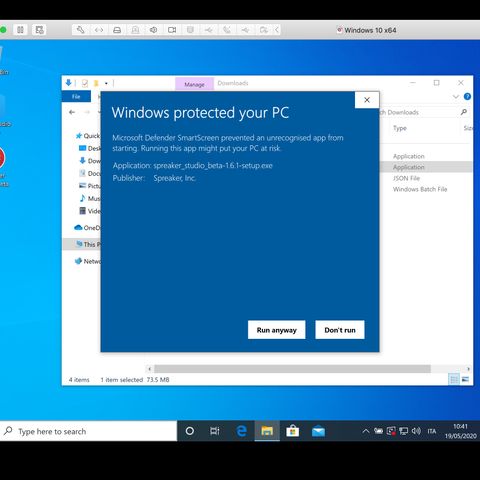Screen dimensions: 480x480
Task: Click Run anyway button
Action: point(276,330)
